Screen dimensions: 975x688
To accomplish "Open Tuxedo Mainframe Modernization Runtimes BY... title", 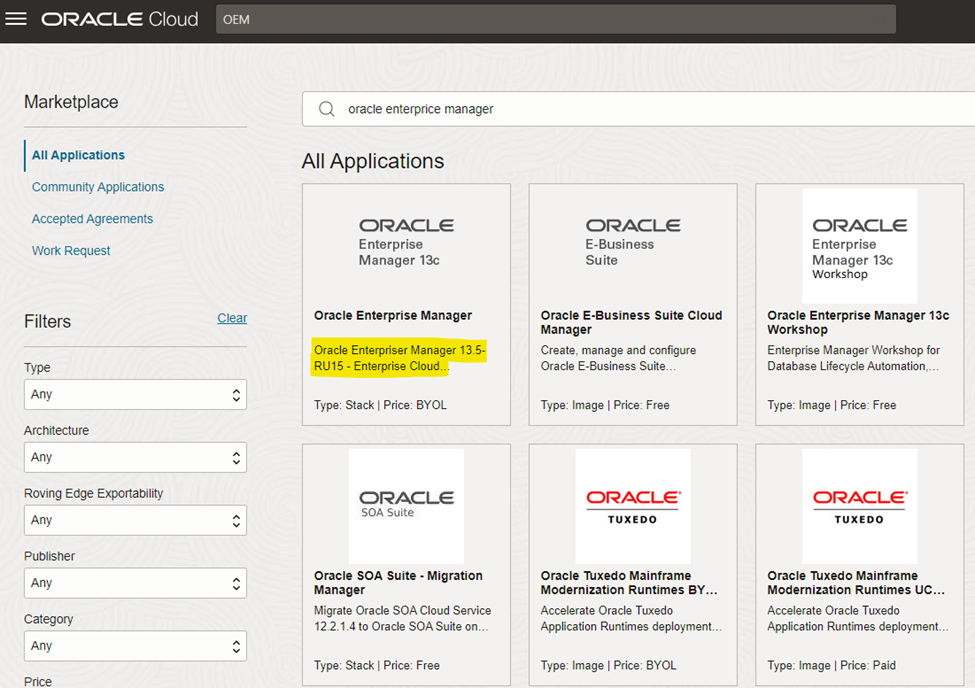I will (x=629, y=582).
